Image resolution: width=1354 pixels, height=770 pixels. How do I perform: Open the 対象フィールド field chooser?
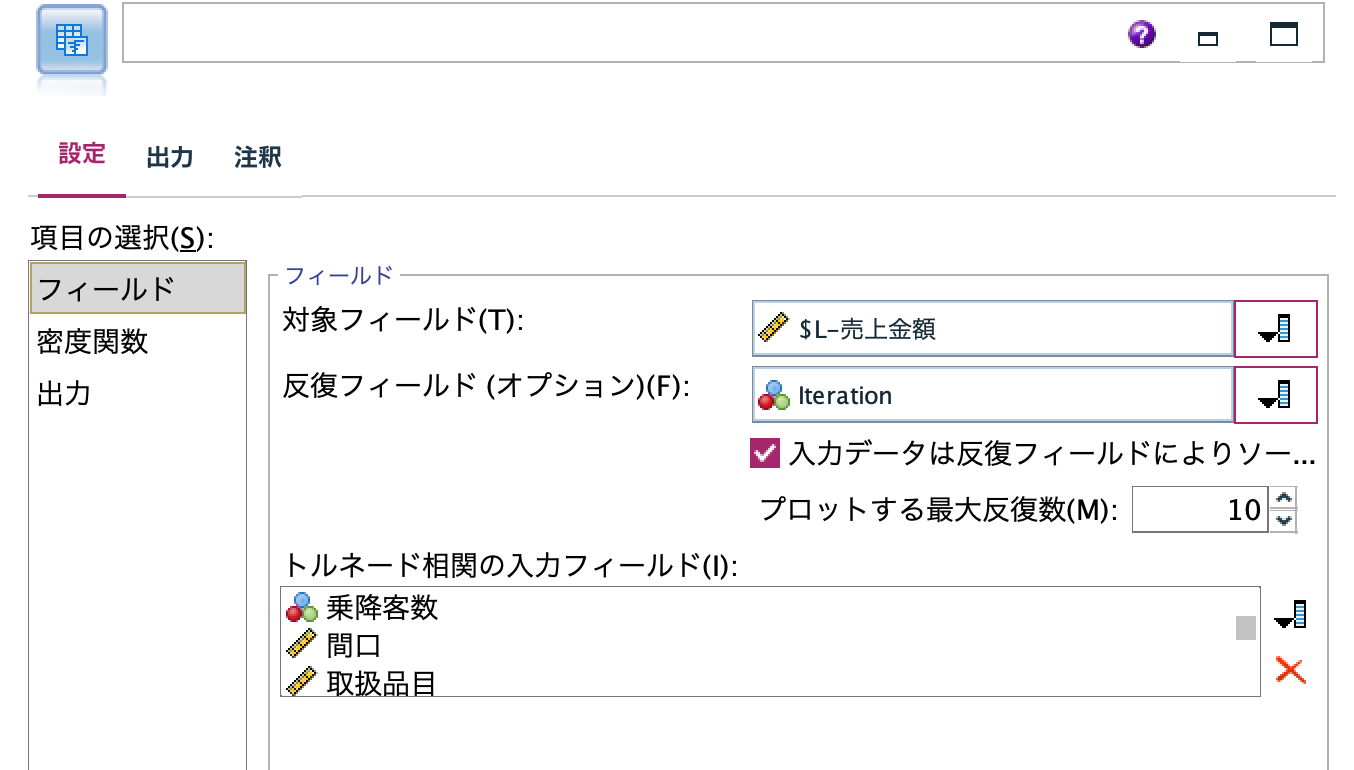(x=1276, y=330)
